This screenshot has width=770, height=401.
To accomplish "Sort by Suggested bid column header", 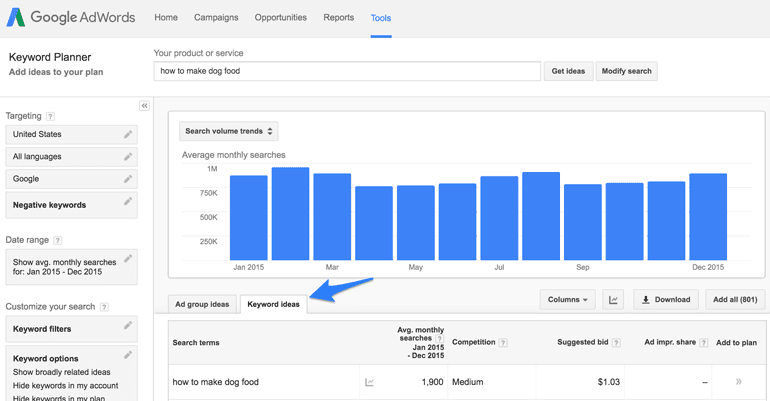I will (582, 342).
